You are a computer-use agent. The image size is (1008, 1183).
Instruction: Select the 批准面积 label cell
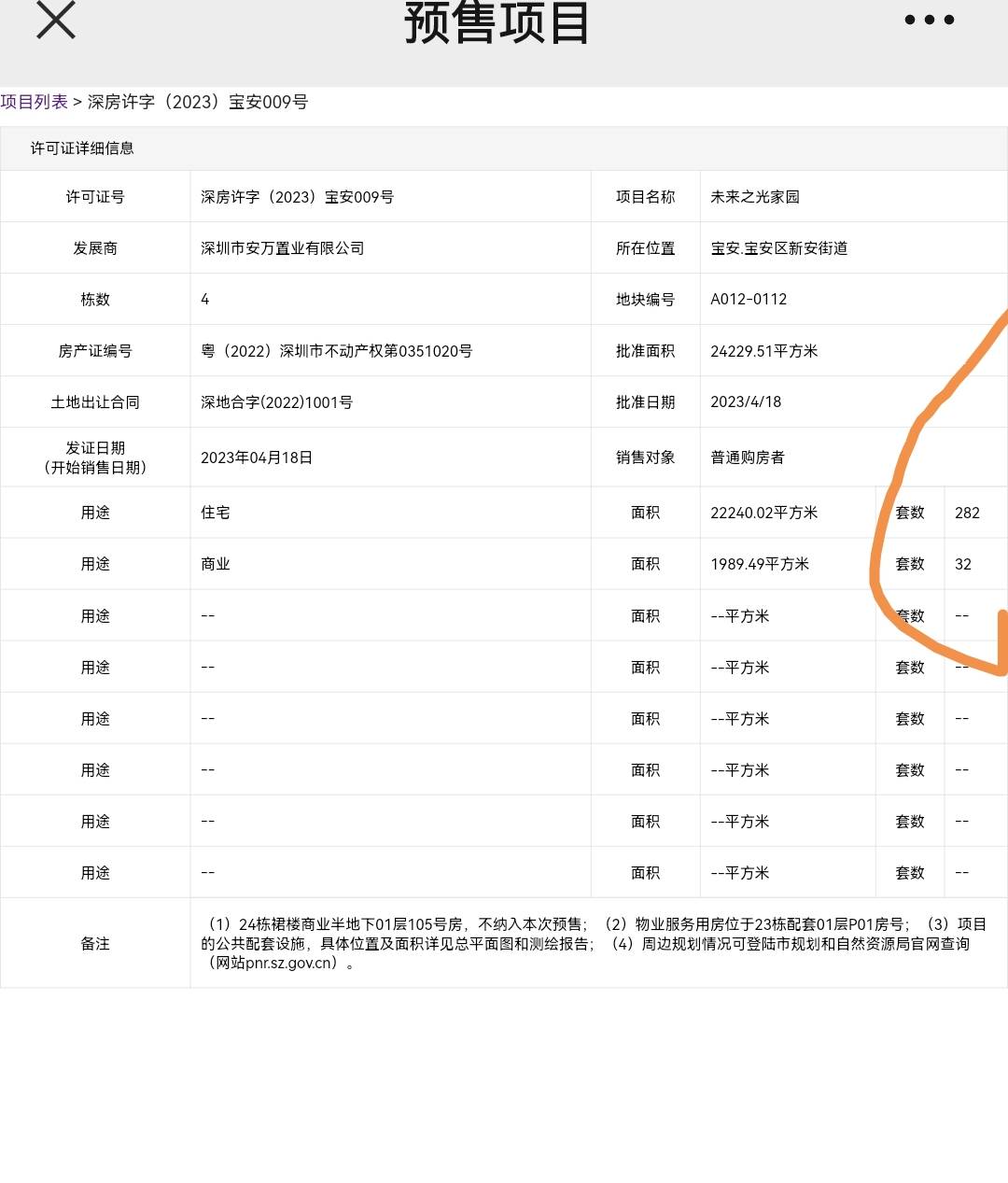coord(645,351)
